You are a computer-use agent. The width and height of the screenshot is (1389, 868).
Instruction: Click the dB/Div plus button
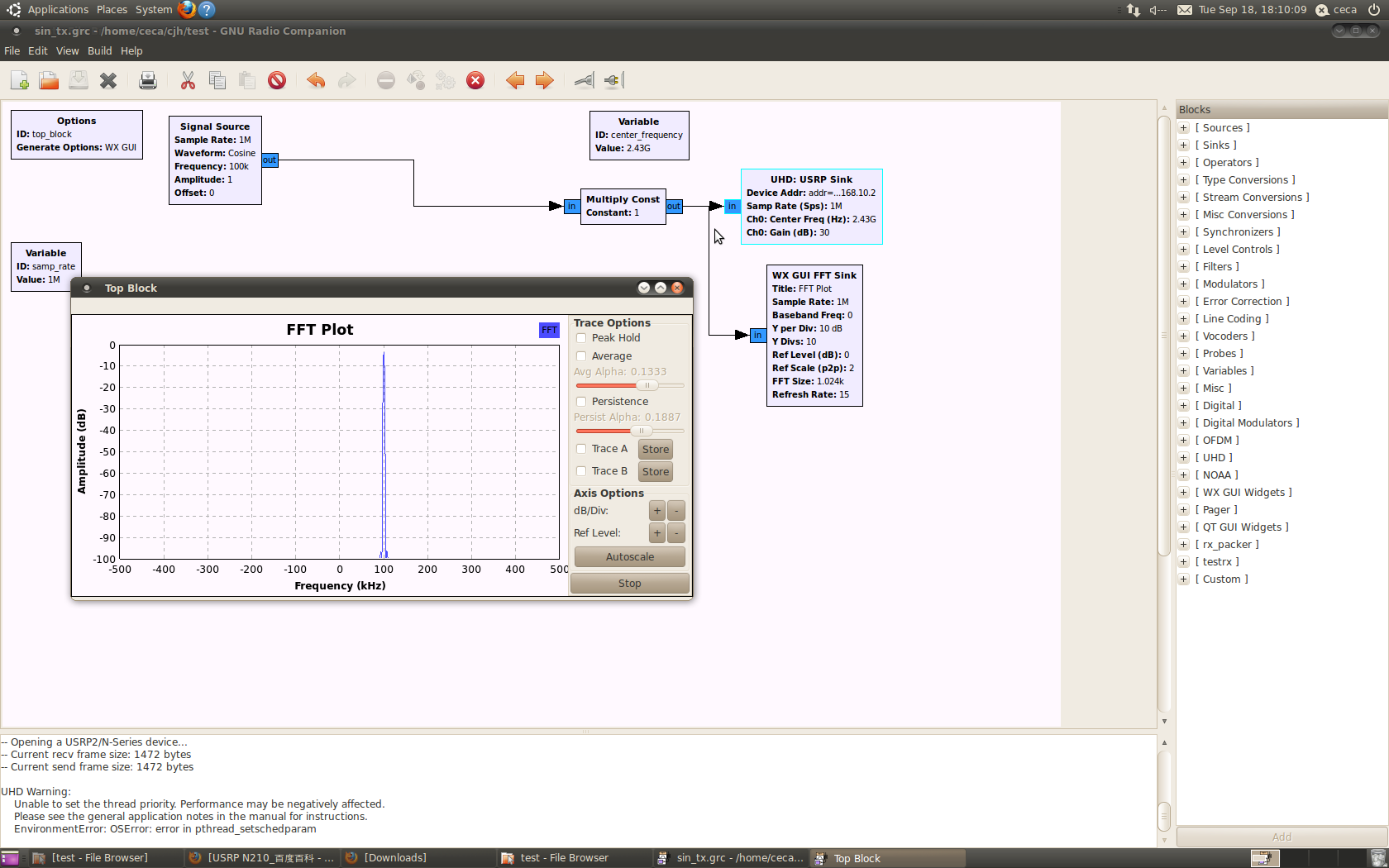tap(657, 511)
